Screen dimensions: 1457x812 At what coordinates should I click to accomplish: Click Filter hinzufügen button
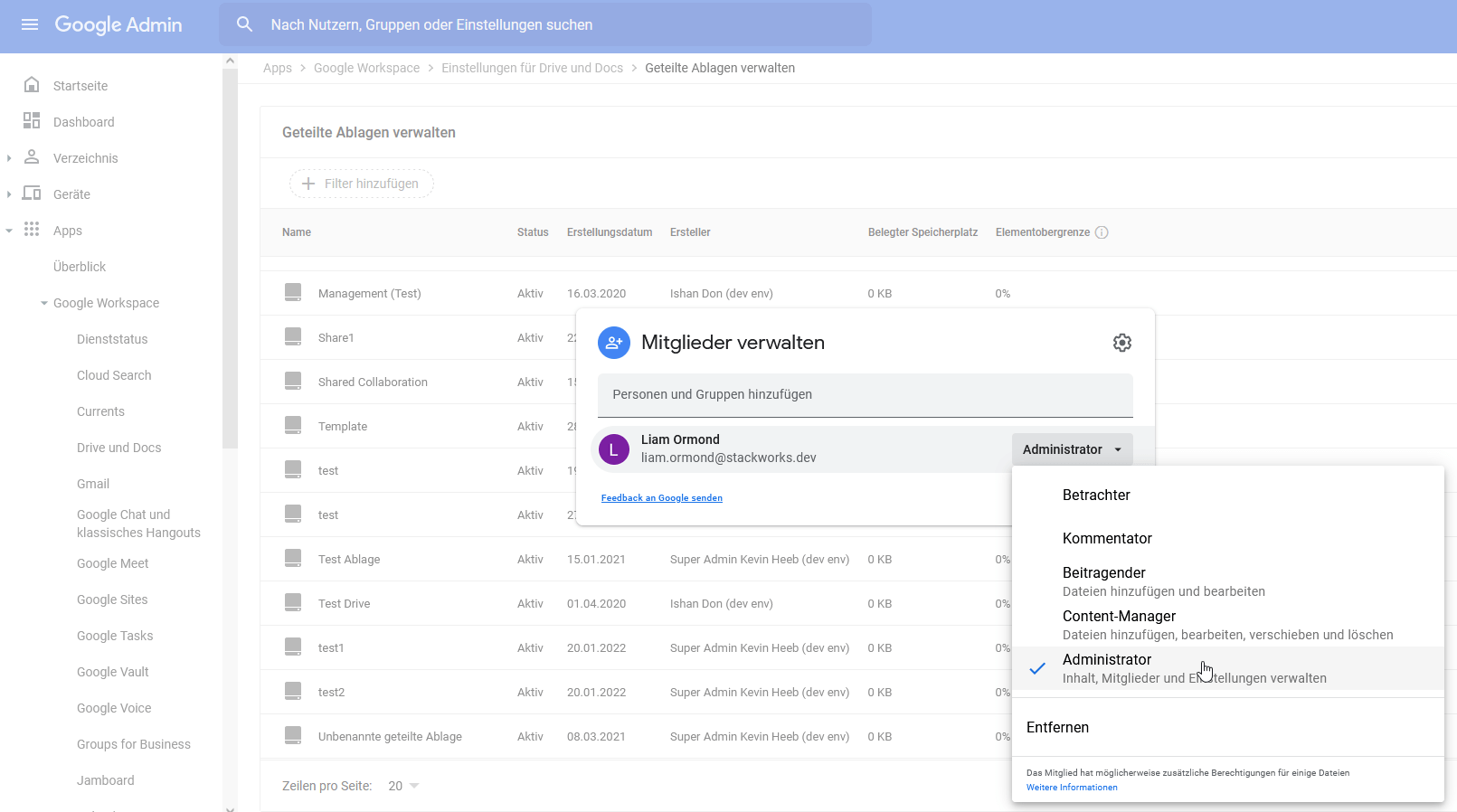(361, 184)
